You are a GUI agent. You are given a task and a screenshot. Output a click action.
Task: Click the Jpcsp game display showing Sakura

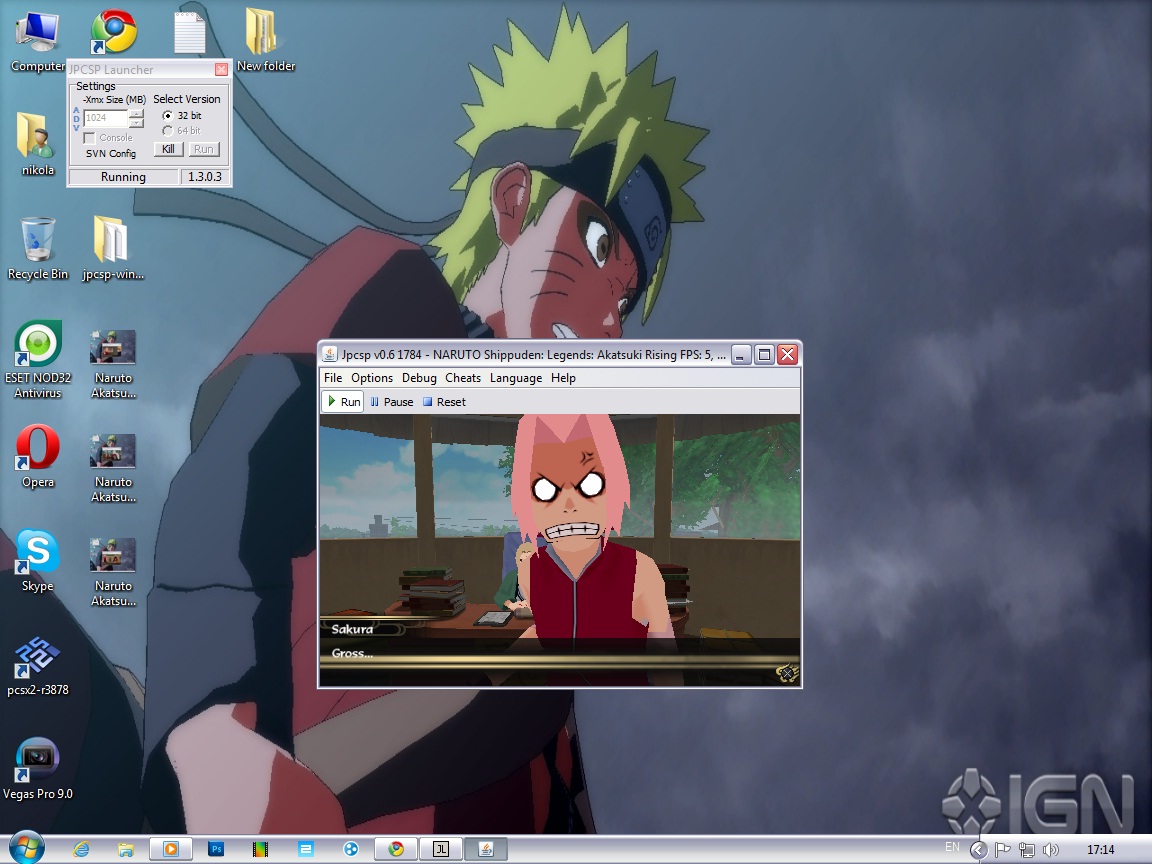pyautogui.click(x=560, y=550)
